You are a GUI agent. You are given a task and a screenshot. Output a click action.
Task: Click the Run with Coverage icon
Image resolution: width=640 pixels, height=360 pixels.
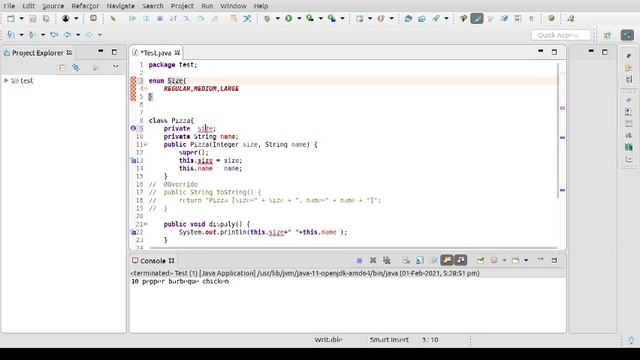(310, 18)
